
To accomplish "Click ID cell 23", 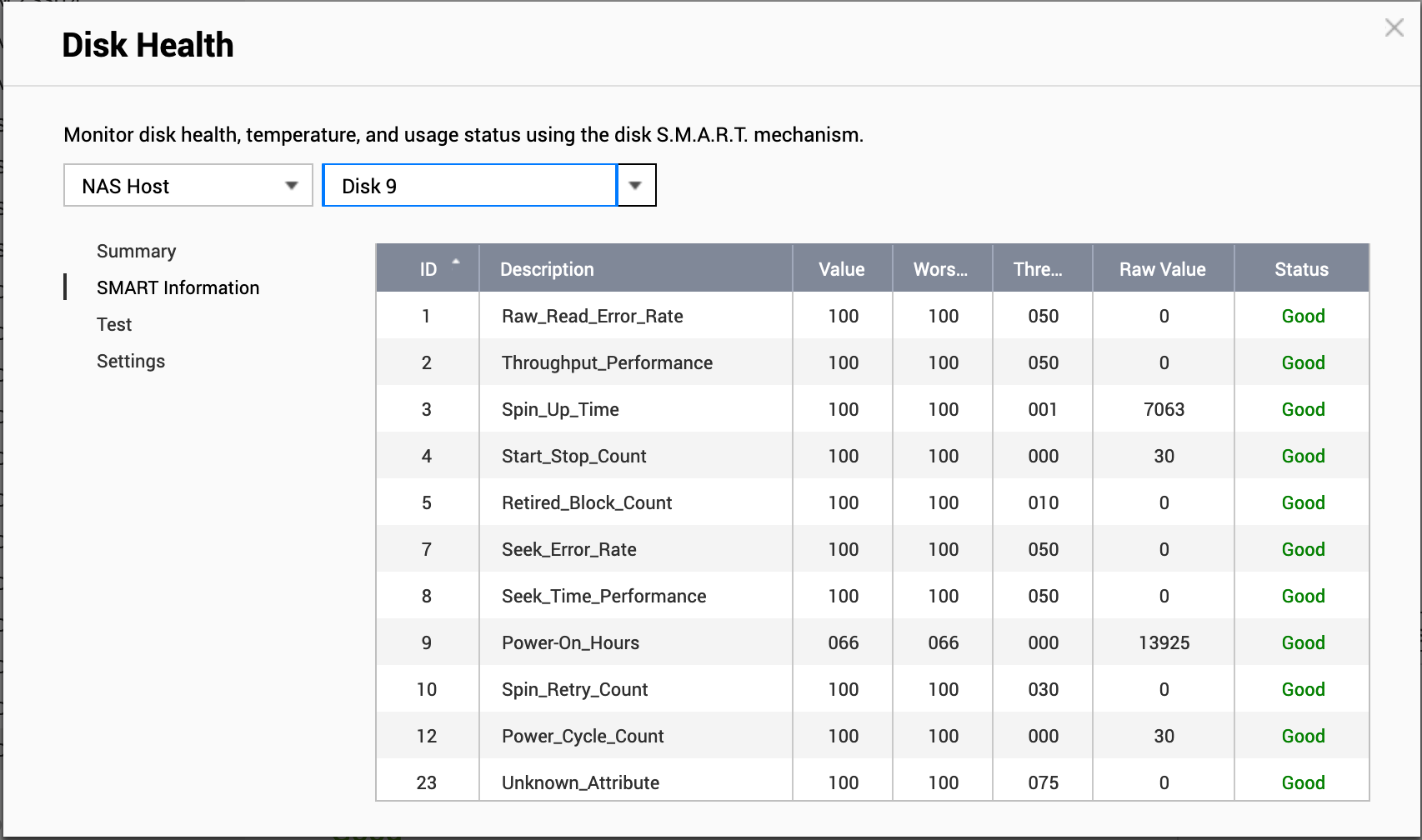I will click(x=426, y=782).
